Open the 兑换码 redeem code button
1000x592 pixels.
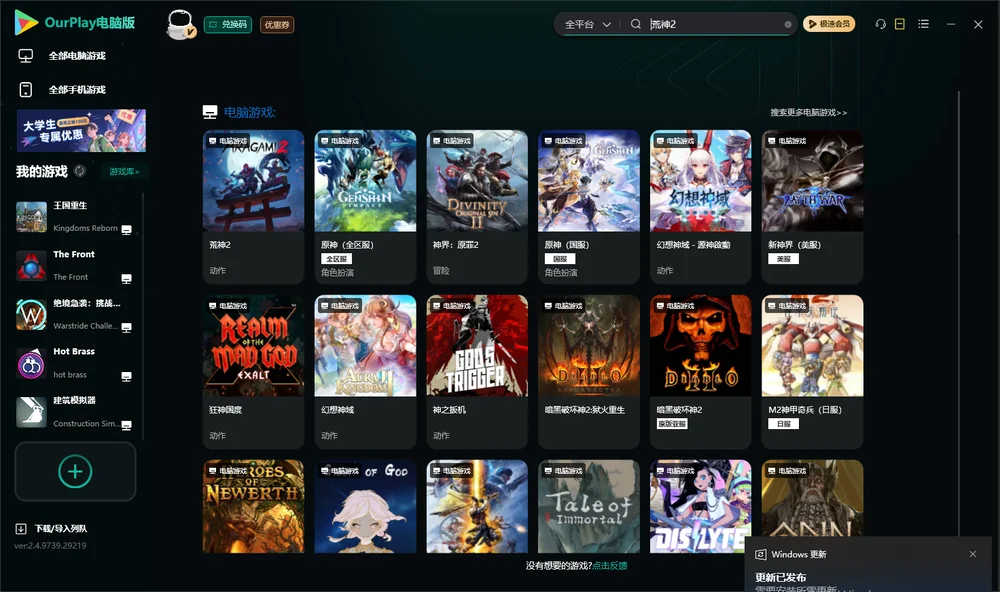tap(228, 24)
